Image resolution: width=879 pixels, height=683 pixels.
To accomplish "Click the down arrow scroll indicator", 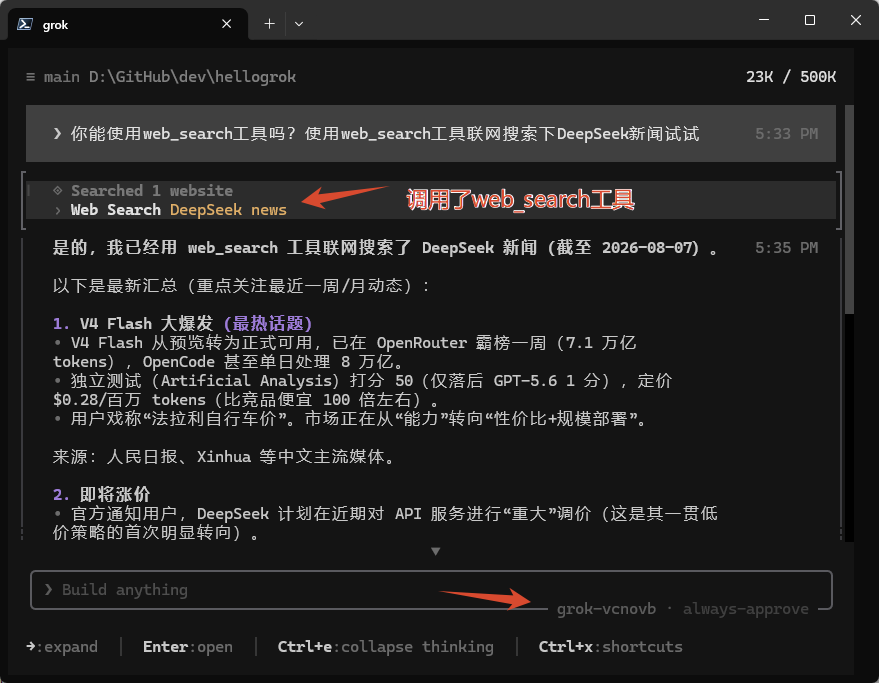I will coord(436,551).
